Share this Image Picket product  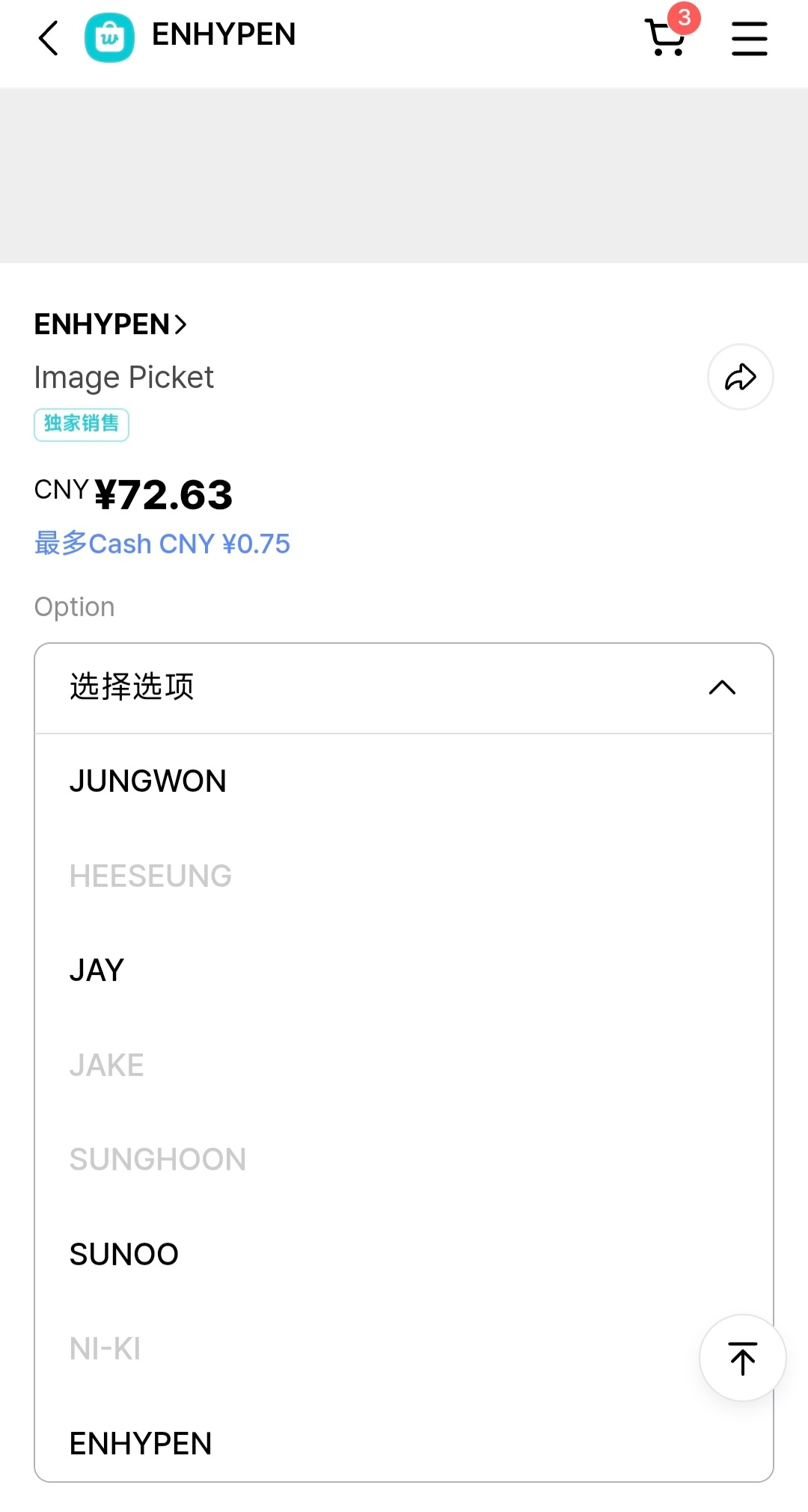[x=740, y=377]
